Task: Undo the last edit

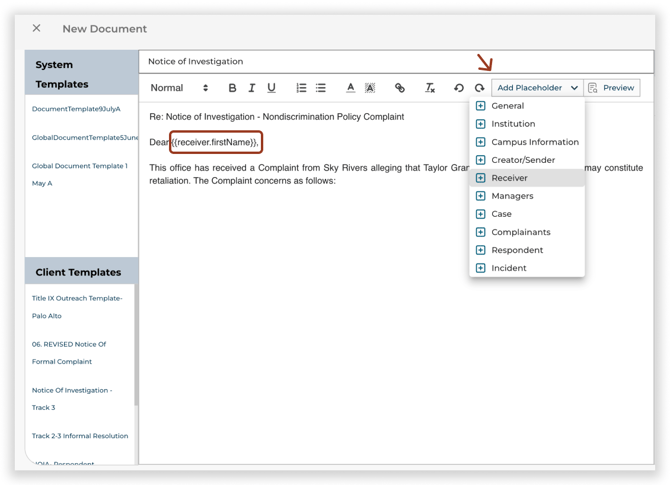Action: pyautogui.click(x=459, y=88)
